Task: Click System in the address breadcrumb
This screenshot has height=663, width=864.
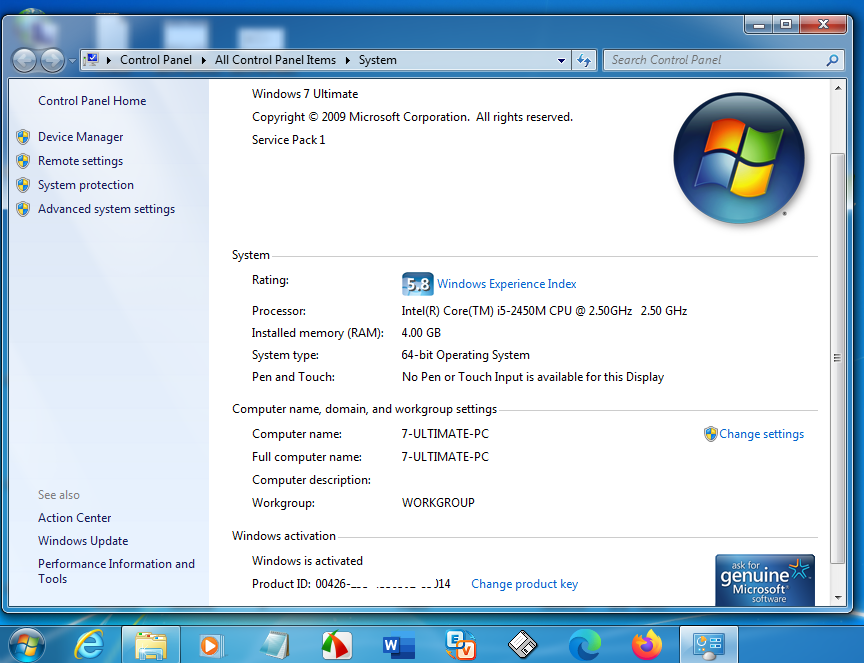Action: click(377, 60)
